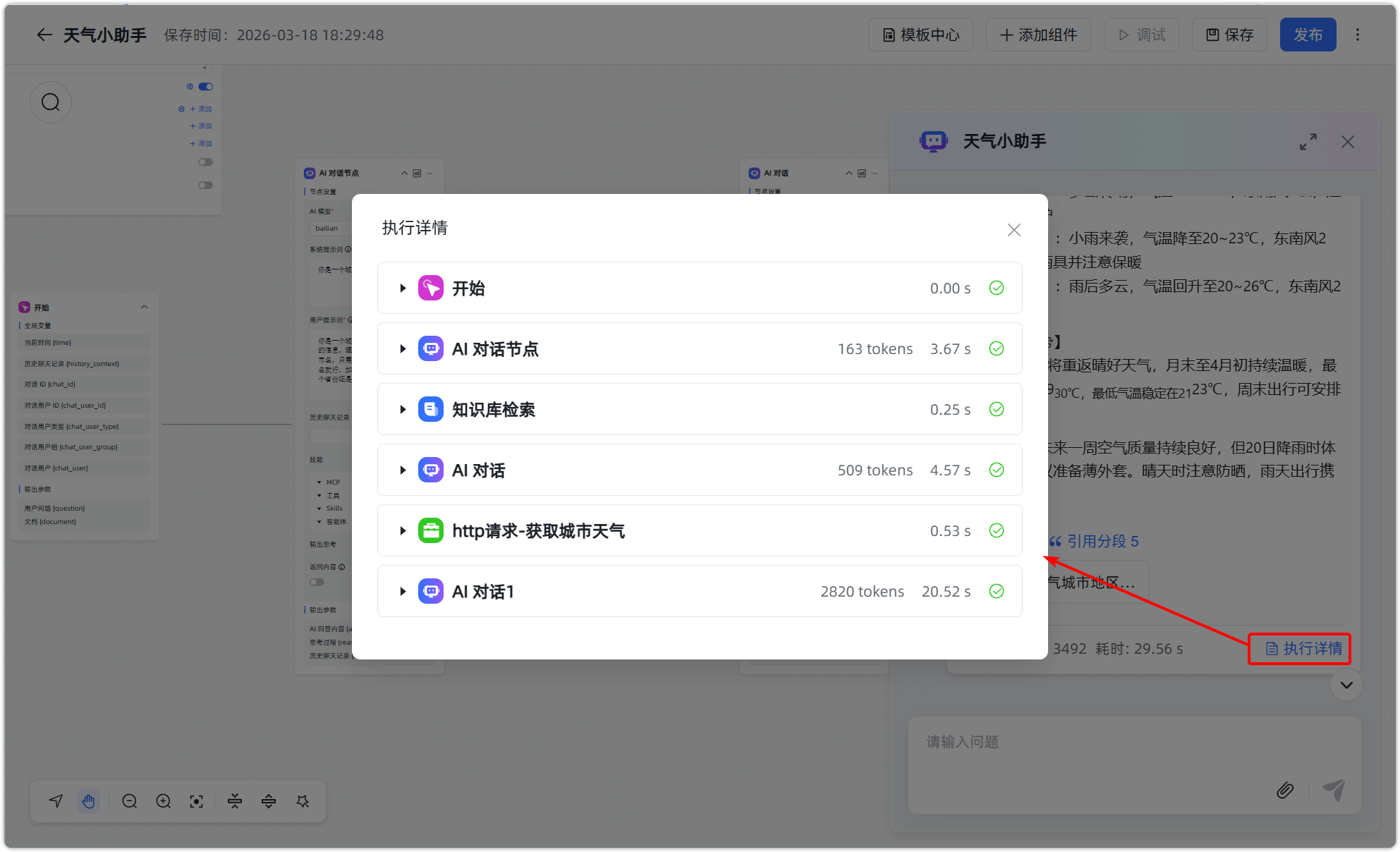The height and width of the screenshot is (852, 1400).
Task: Fit canvas to center view
Action: pos(196,801)
